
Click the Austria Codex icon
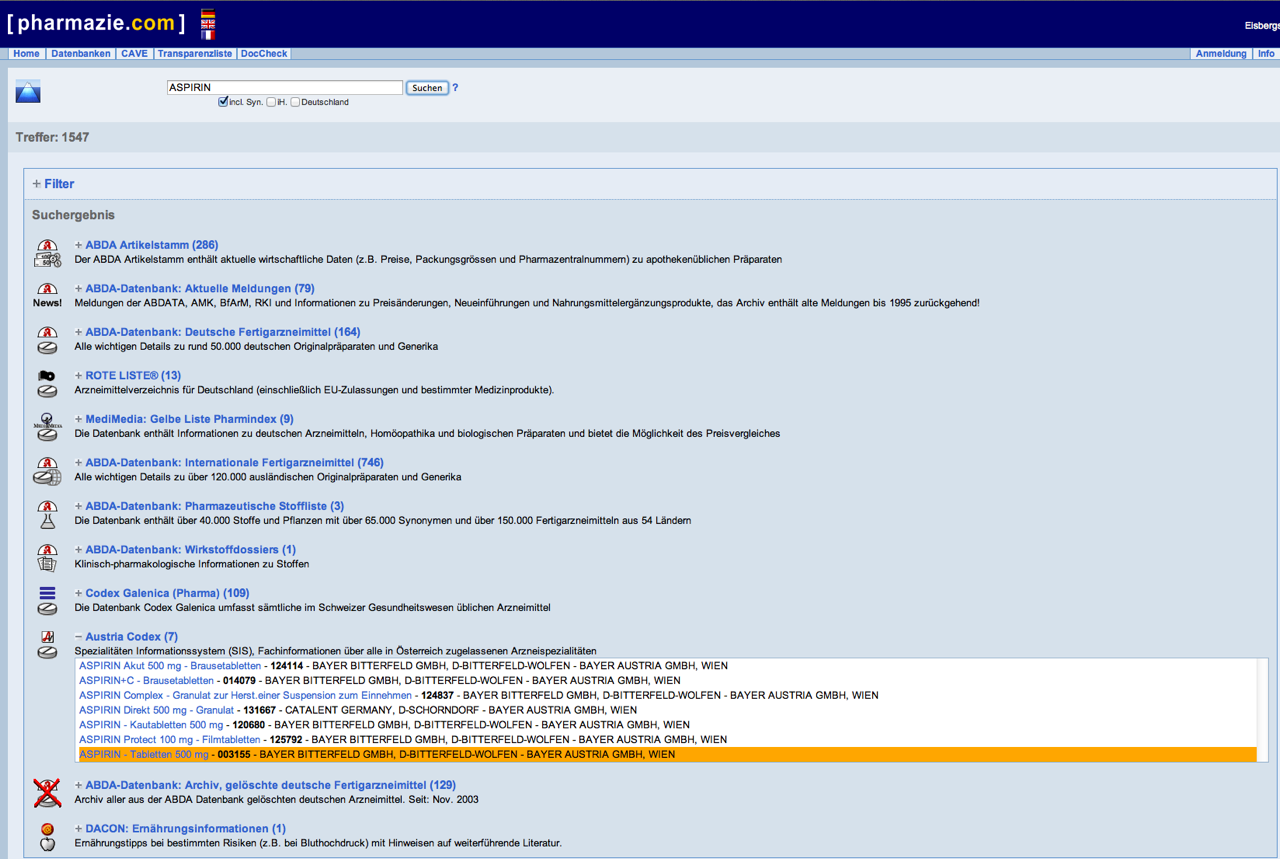[47, 644]
